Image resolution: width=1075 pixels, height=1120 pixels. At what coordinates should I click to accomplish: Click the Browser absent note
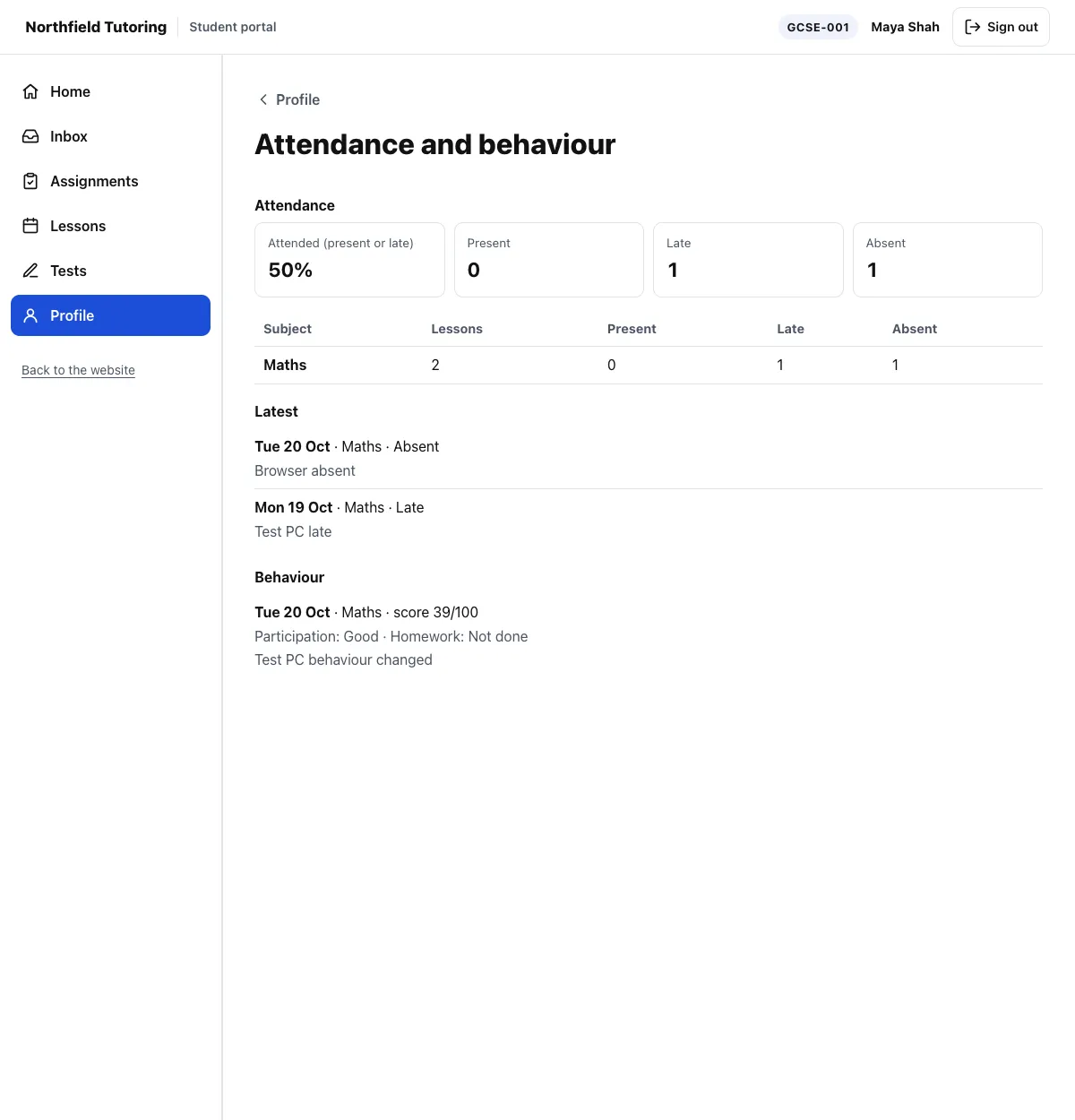[x=305, y=470]
